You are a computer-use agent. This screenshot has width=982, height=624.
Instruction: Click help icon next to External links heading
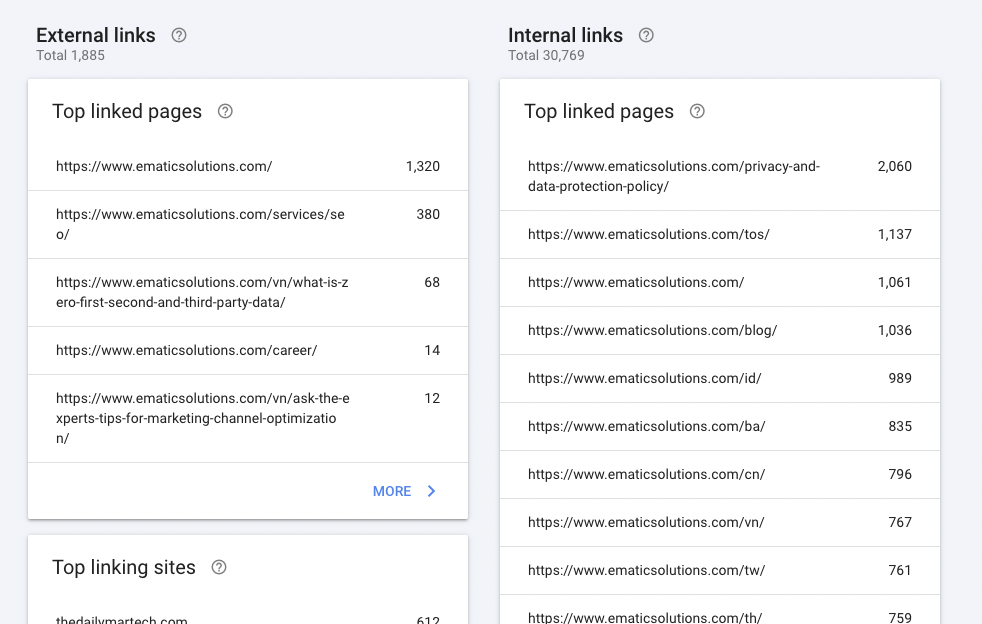coord(179,35)
